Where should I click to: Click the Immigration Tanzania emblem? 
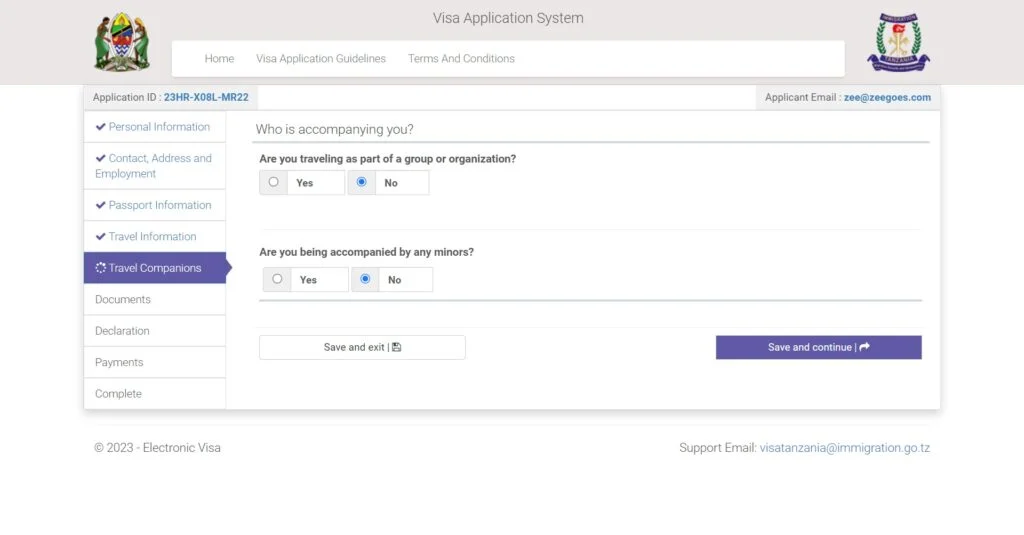tap(898, 43)
